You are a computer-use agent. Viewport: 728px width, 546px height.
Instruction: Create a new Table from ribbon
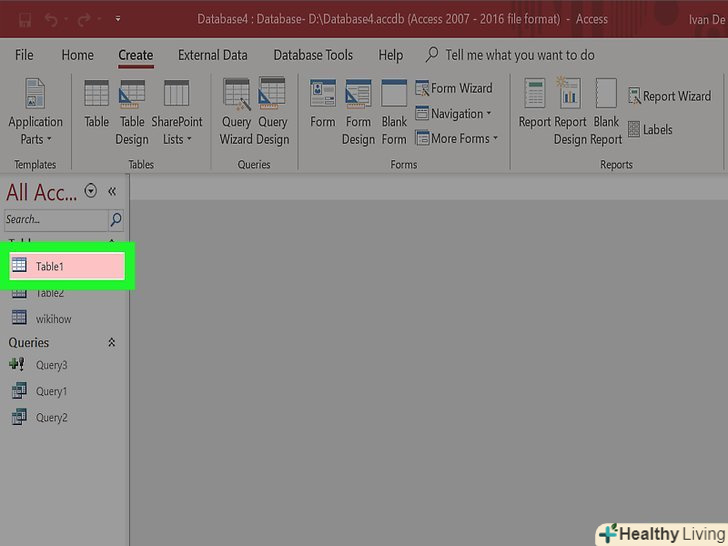[97, 104]
